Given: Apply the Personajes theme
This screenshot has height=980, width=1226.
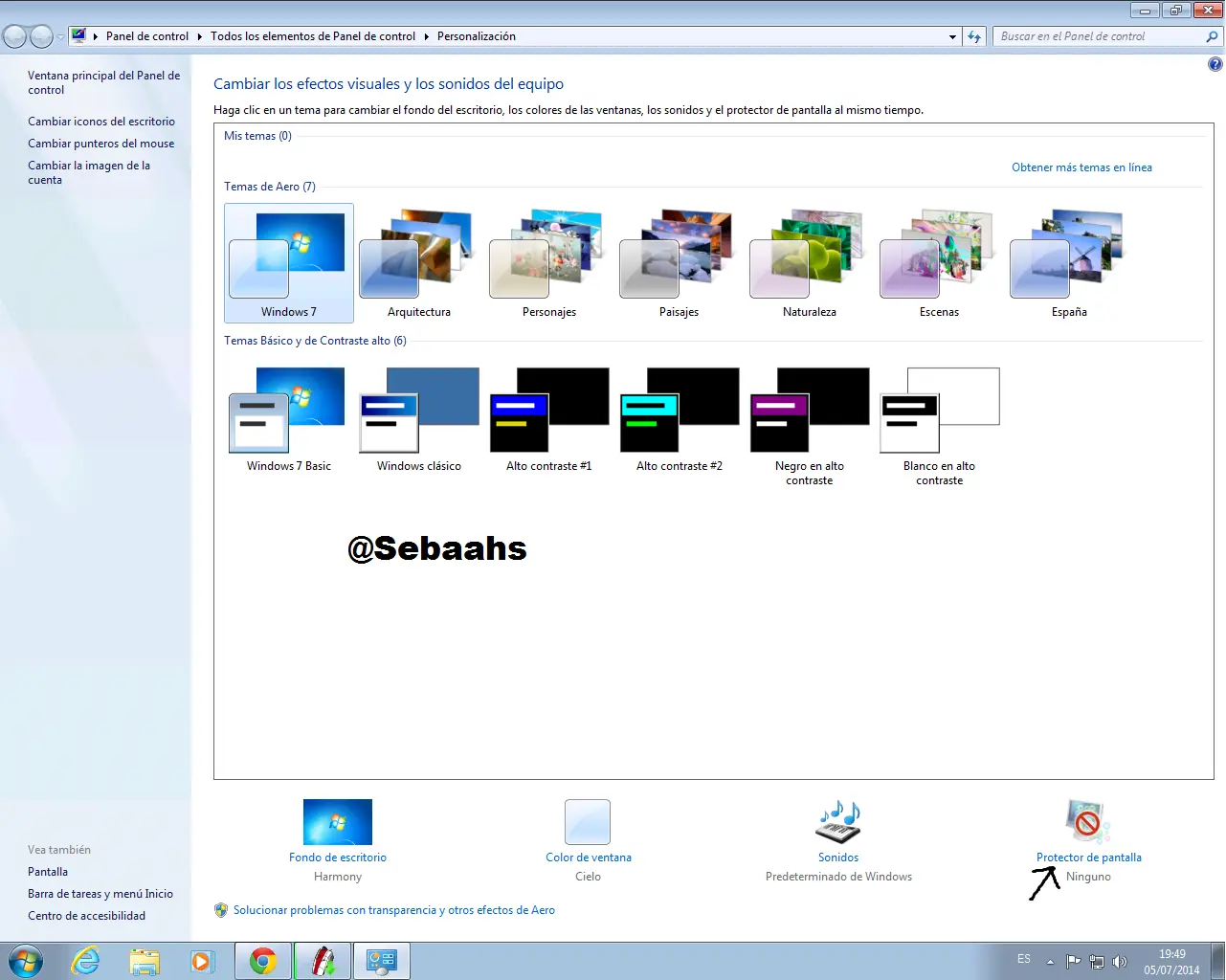Looking at the screenshot, I should coord(549,263).
